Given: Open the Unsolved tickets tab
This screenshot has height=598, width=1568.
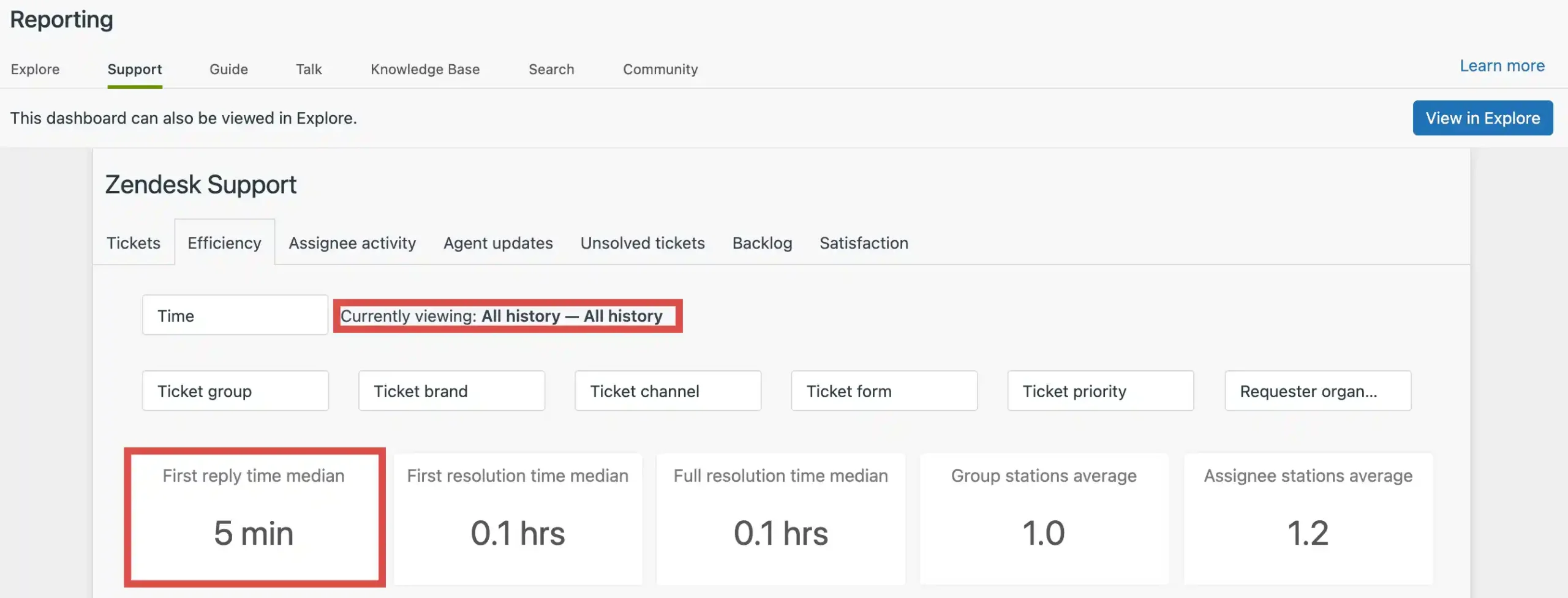Looking at the screenshot, I should [x=643, y=243].
